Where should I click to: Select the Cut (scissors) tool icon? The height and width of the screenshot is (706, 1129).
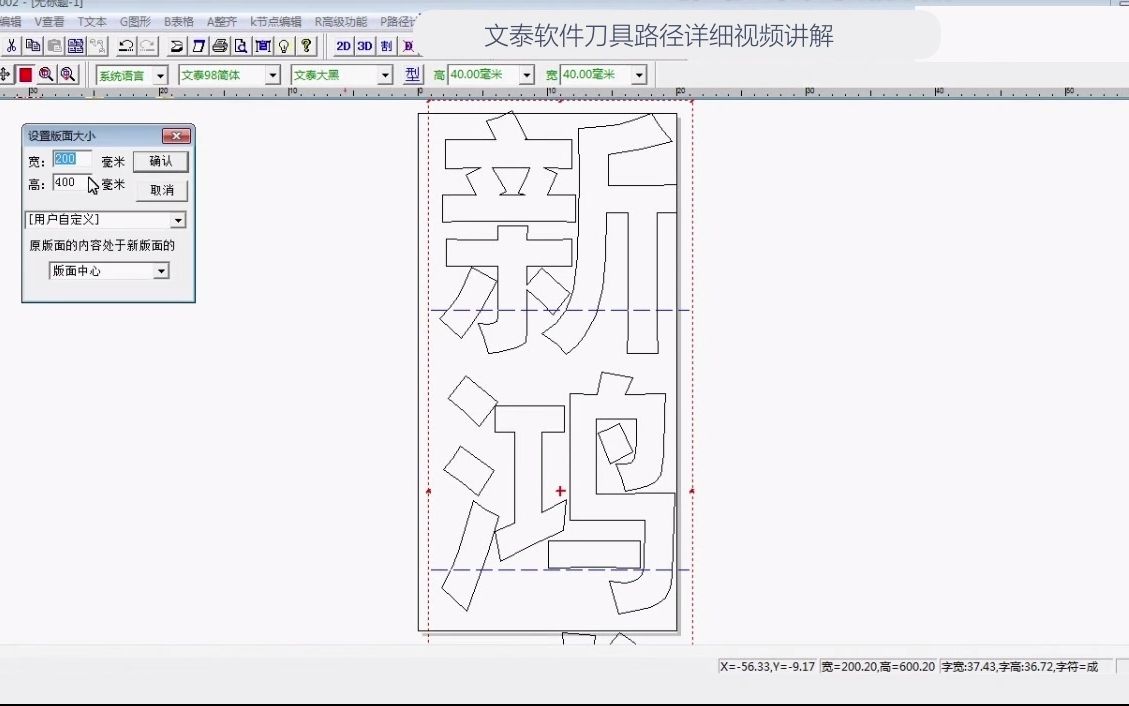pos(13,45)
